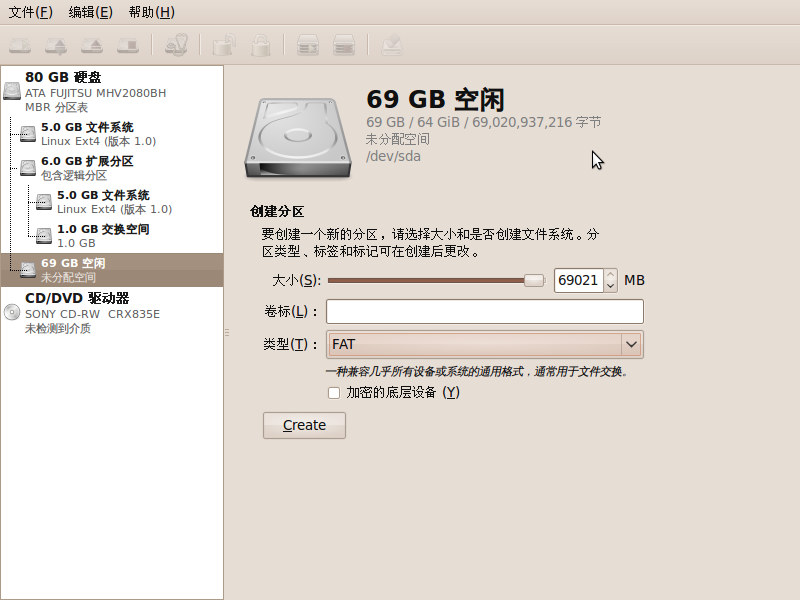Select the CD/DVD 驱动器 device row

(112, 312)
